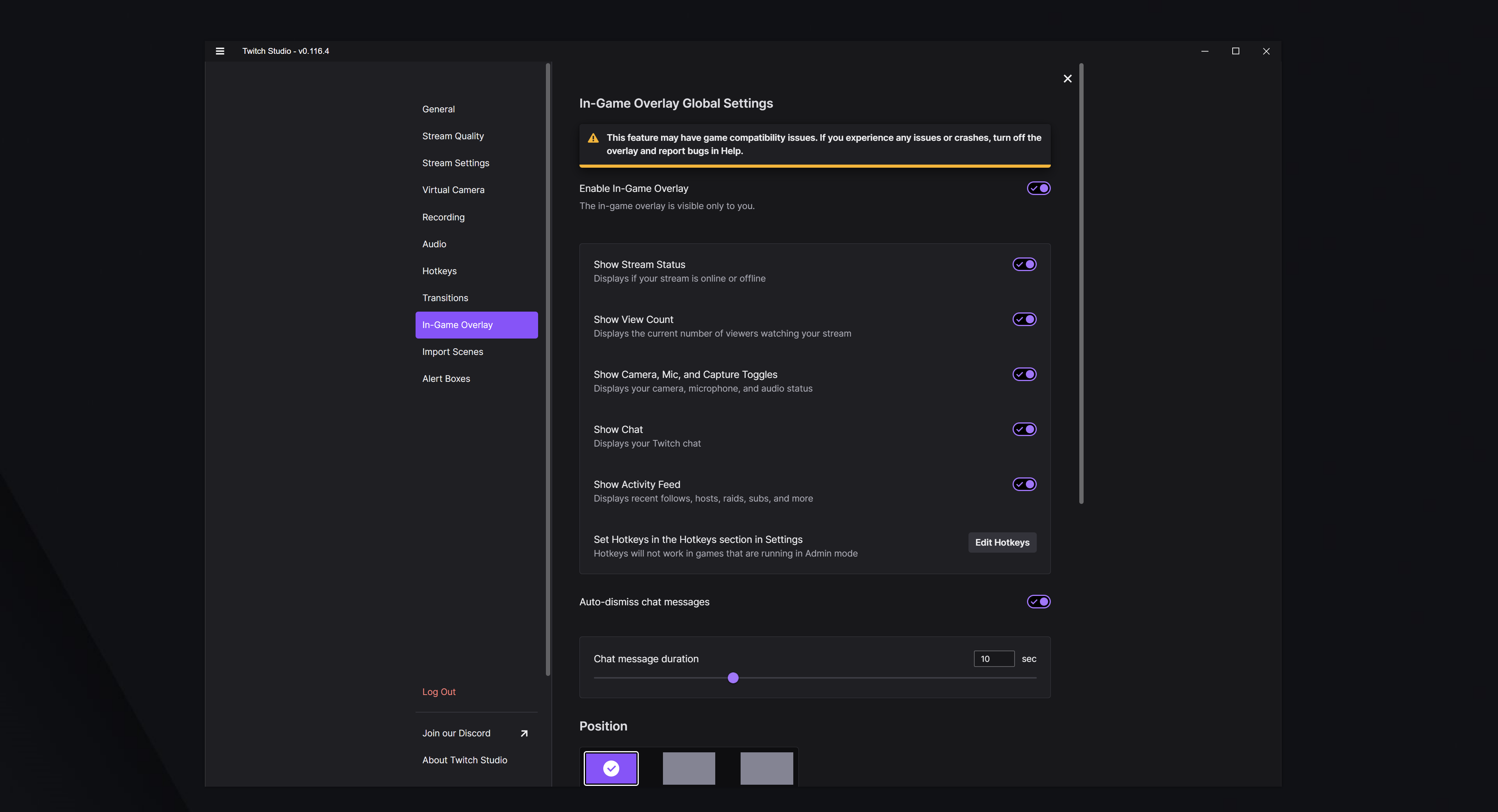Open General settings section
Screen dimensions: 1498x812
476,109
